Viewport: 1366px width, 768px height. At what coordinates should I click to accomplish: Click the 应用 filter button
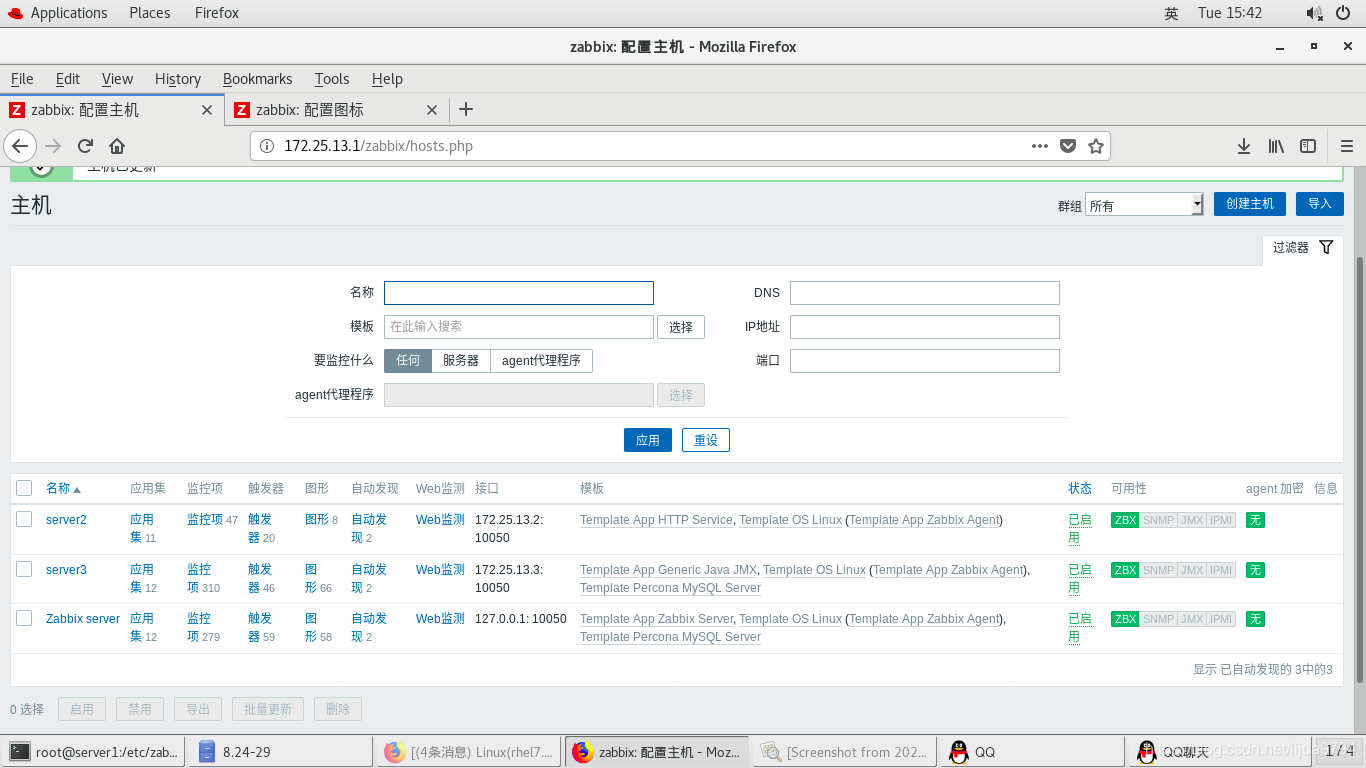648,440
